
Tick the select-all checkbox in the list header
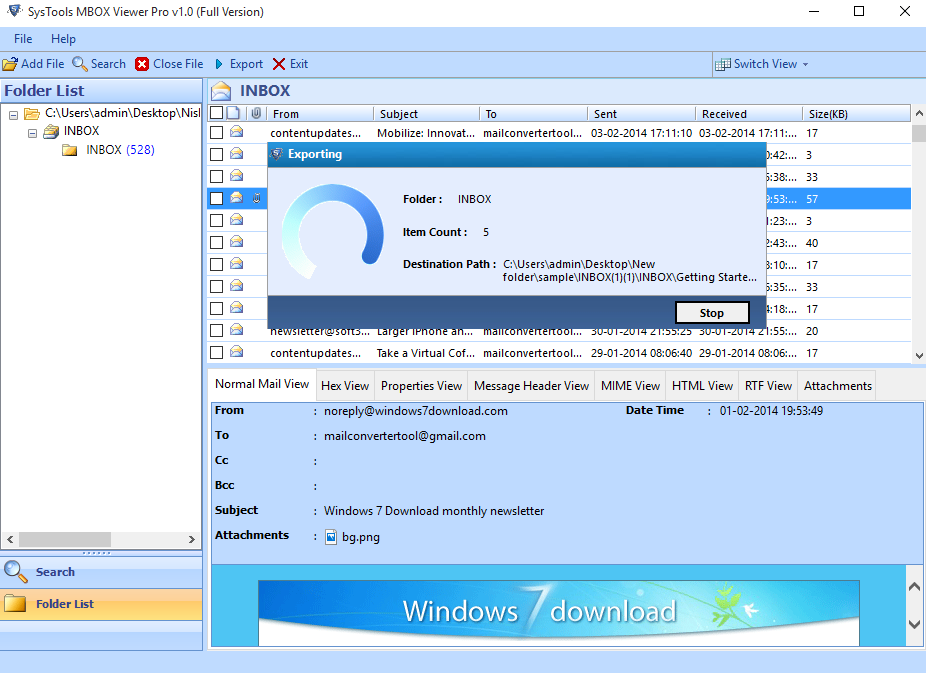(217, 113)
